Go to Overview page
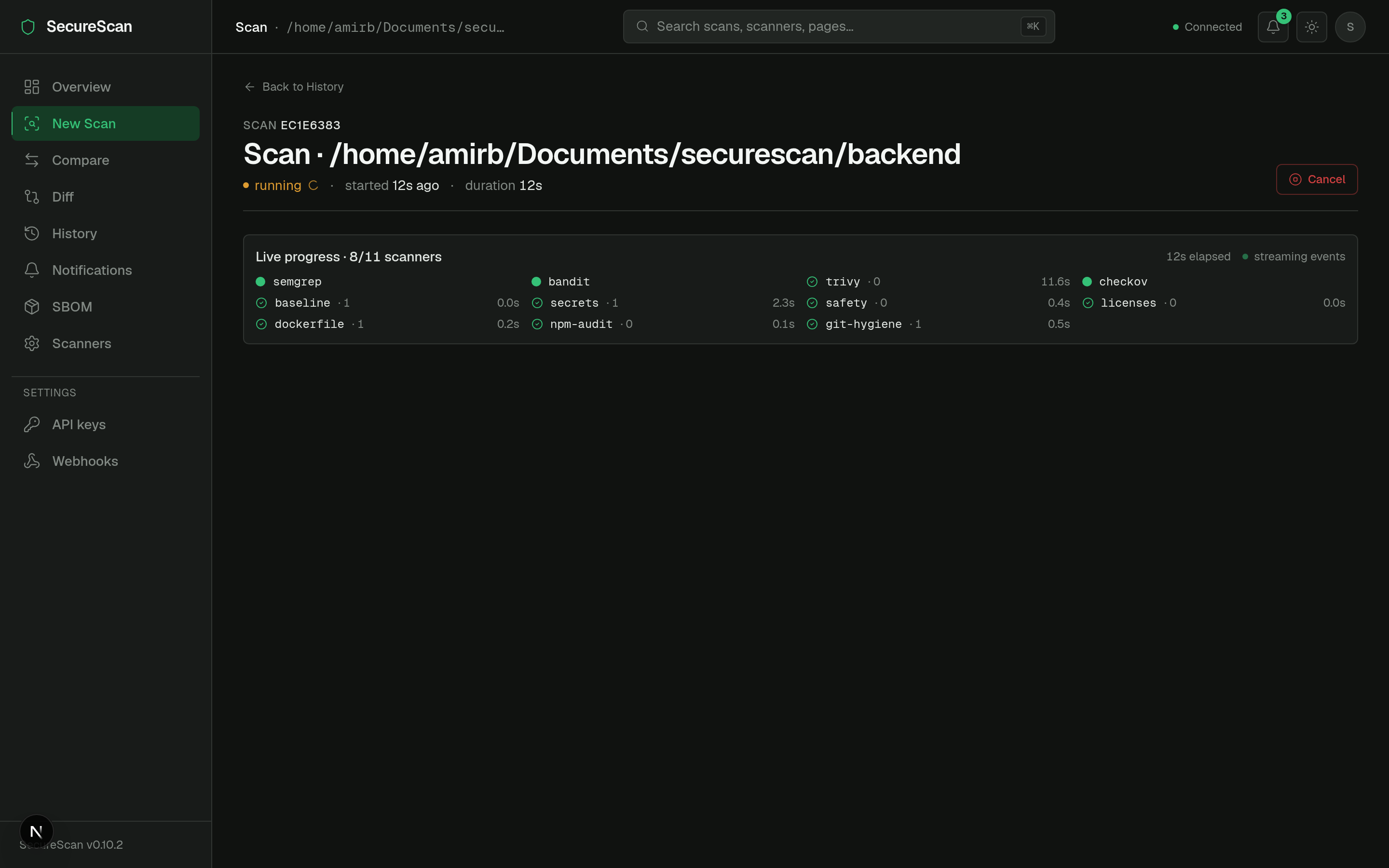The height and width of the screenshot is (868, 1389). [106, 87]
